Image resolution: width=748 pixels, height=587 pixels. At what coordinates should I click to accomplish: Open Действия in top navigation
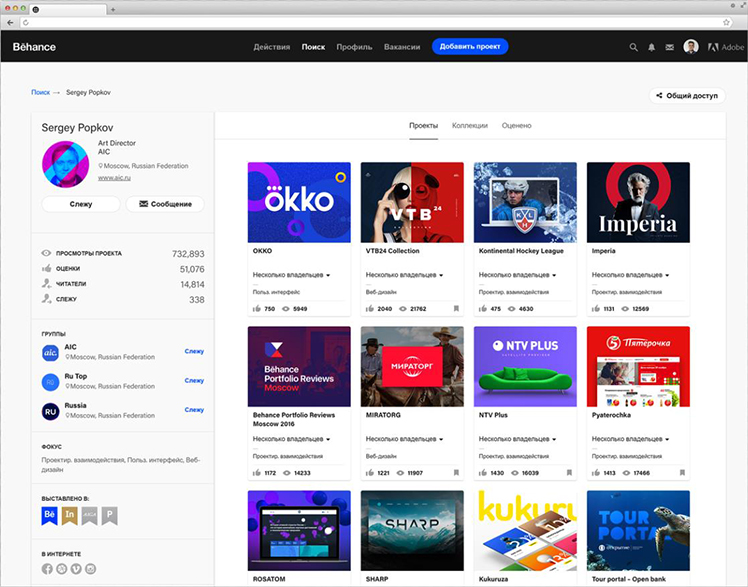(x=272, y=47)
